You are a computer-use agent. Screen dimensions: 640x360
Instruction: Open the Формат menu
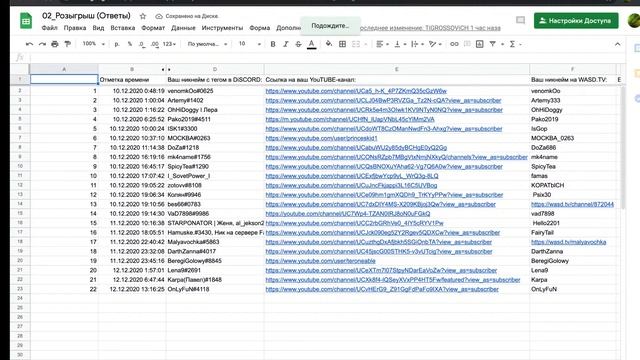[x=153, y=28]
